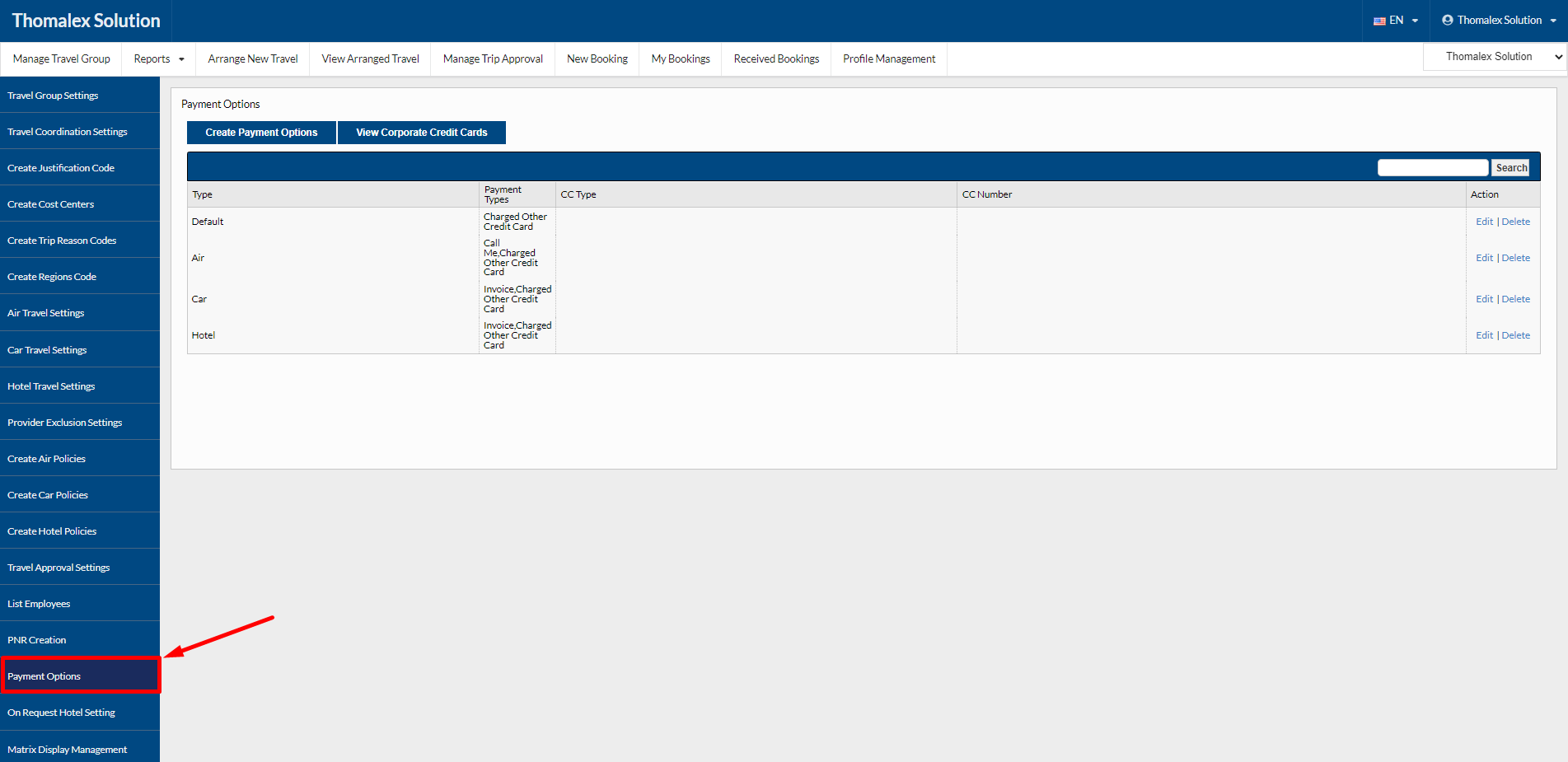Delete the Hotel payment option
This screenshot has height=762, width=1568.
tap(1515, 335)
